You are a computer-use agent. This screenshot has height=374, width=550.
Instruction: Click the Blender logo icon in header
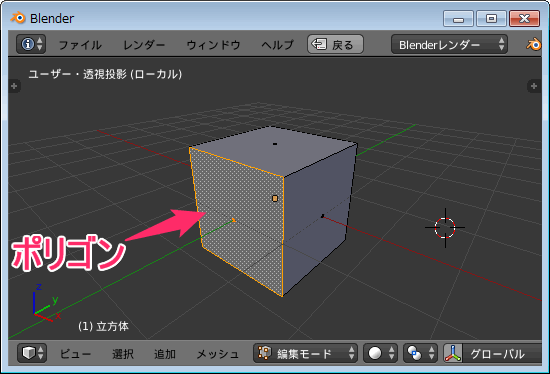(x=534, y=45)
